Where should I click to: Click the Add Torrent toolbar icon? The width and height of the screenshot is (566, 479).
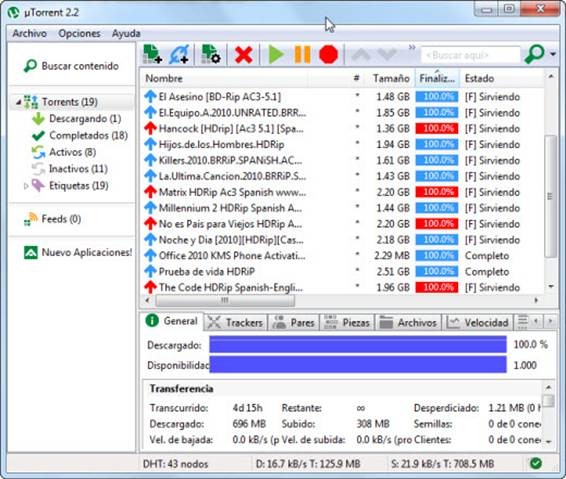152,55
